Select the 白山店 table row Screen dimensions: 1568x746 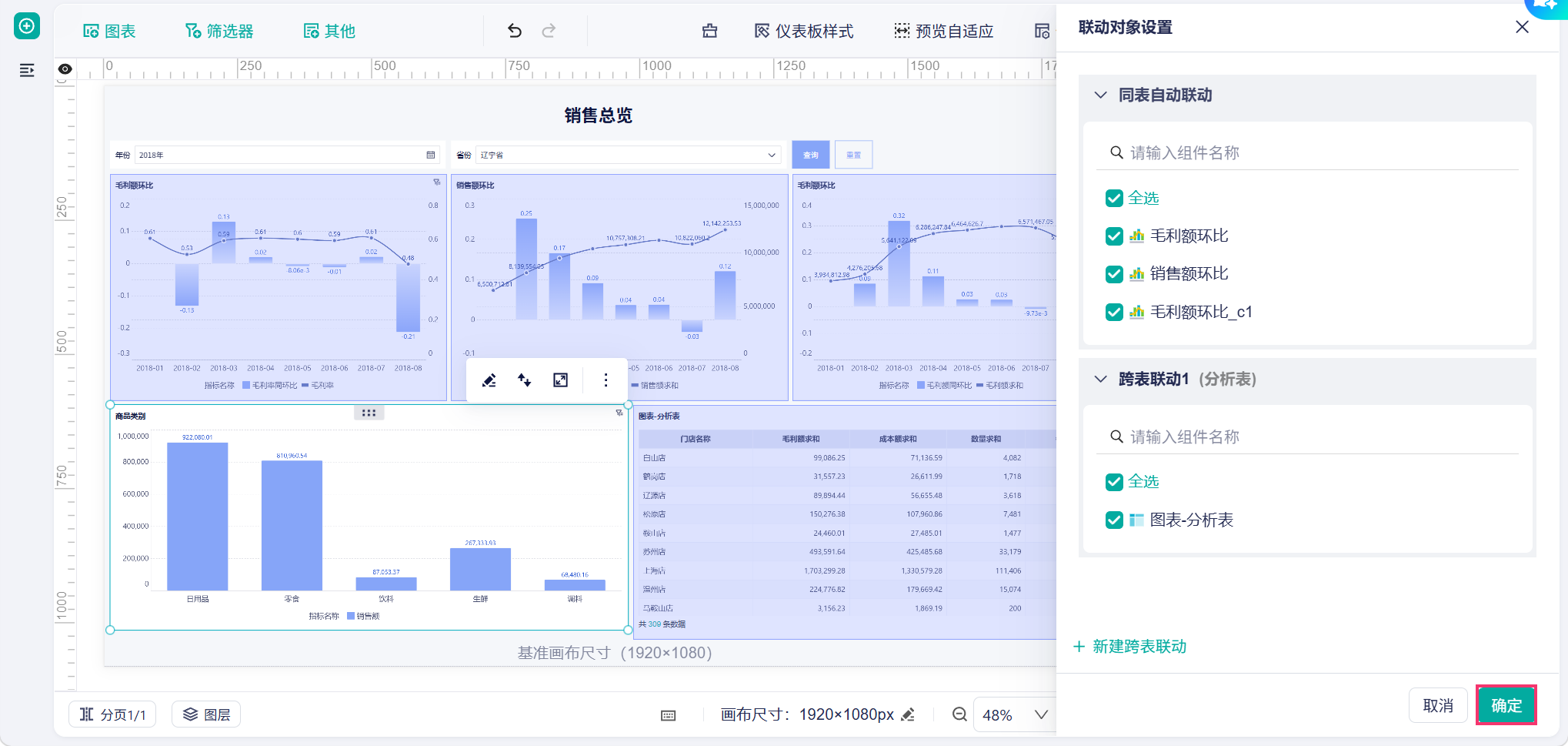point(847,458)
